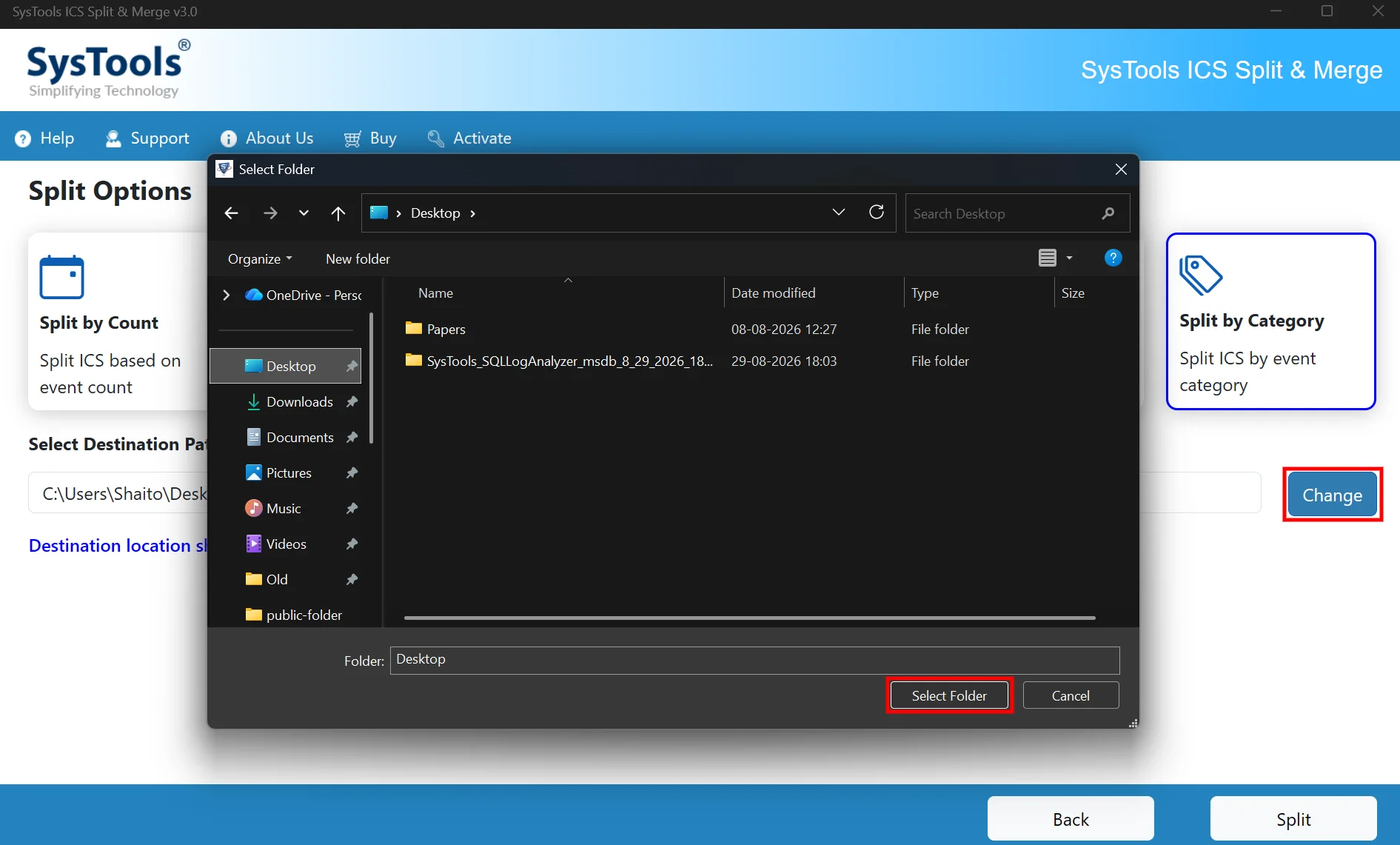
Task: Click the Folder name input field
Action: click(x=754, y=660)
